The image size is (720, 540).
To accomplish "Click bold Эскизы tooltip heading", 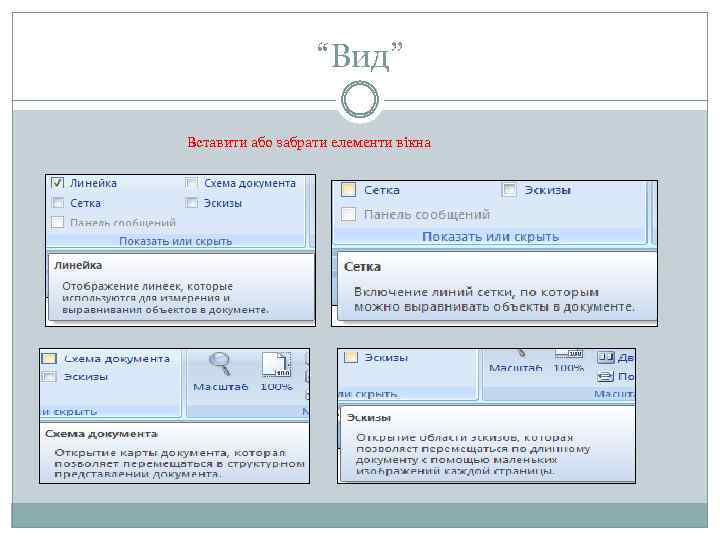I will point(369,418).
